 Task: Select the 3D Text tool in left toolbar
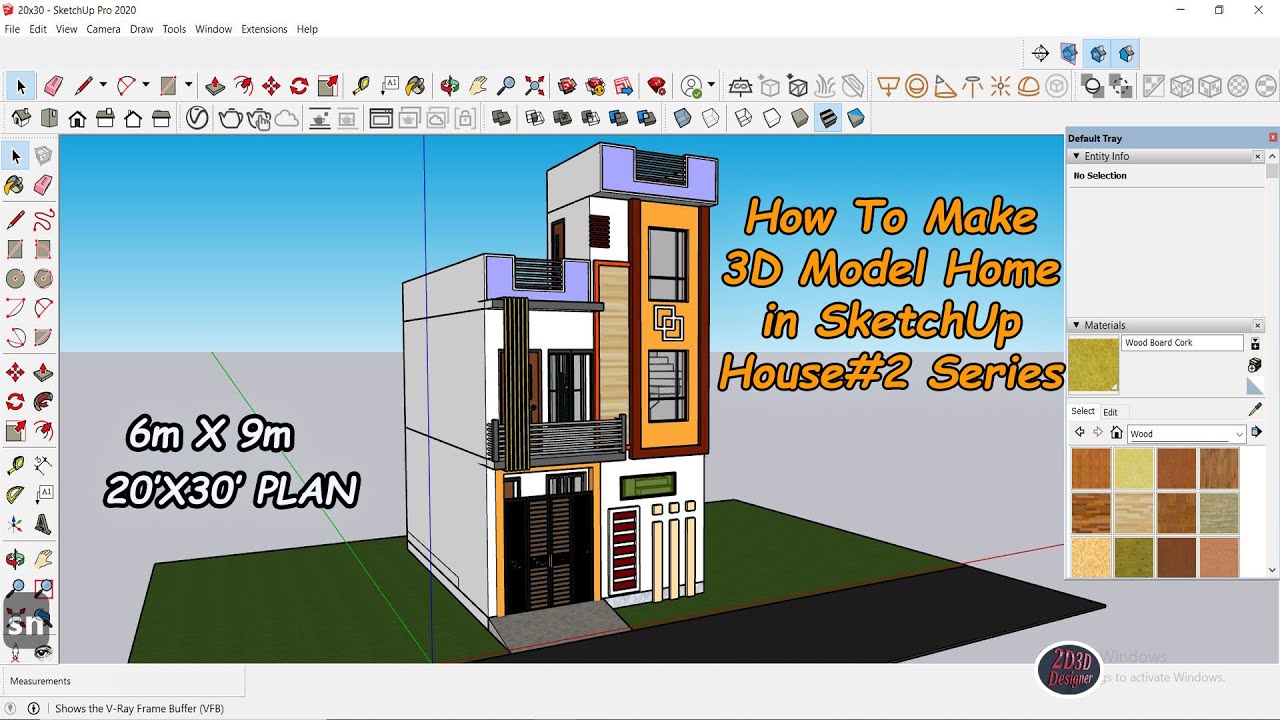pos(43,523)
